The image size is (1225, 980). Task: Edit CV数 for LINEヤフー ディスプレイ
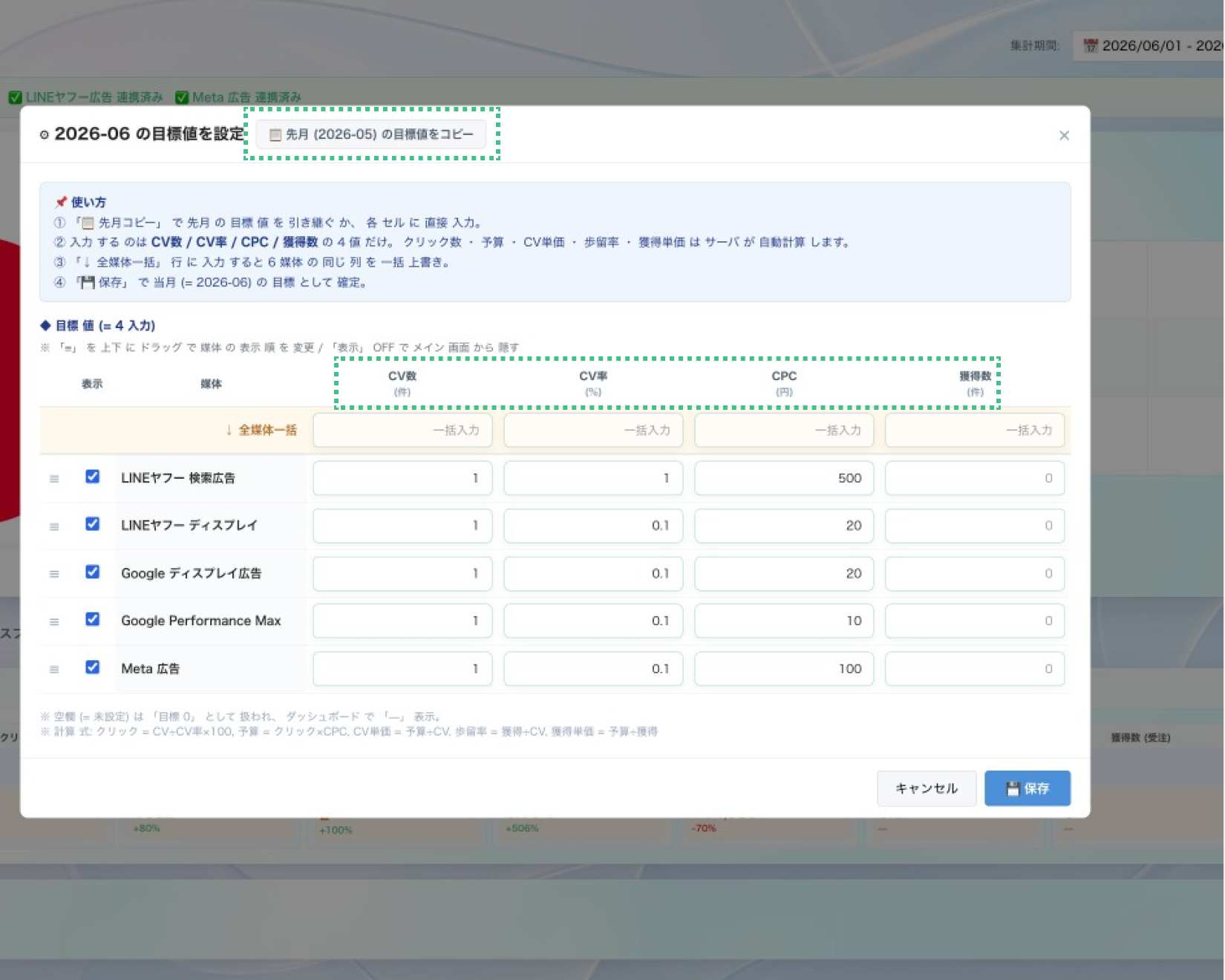(402, 526)
